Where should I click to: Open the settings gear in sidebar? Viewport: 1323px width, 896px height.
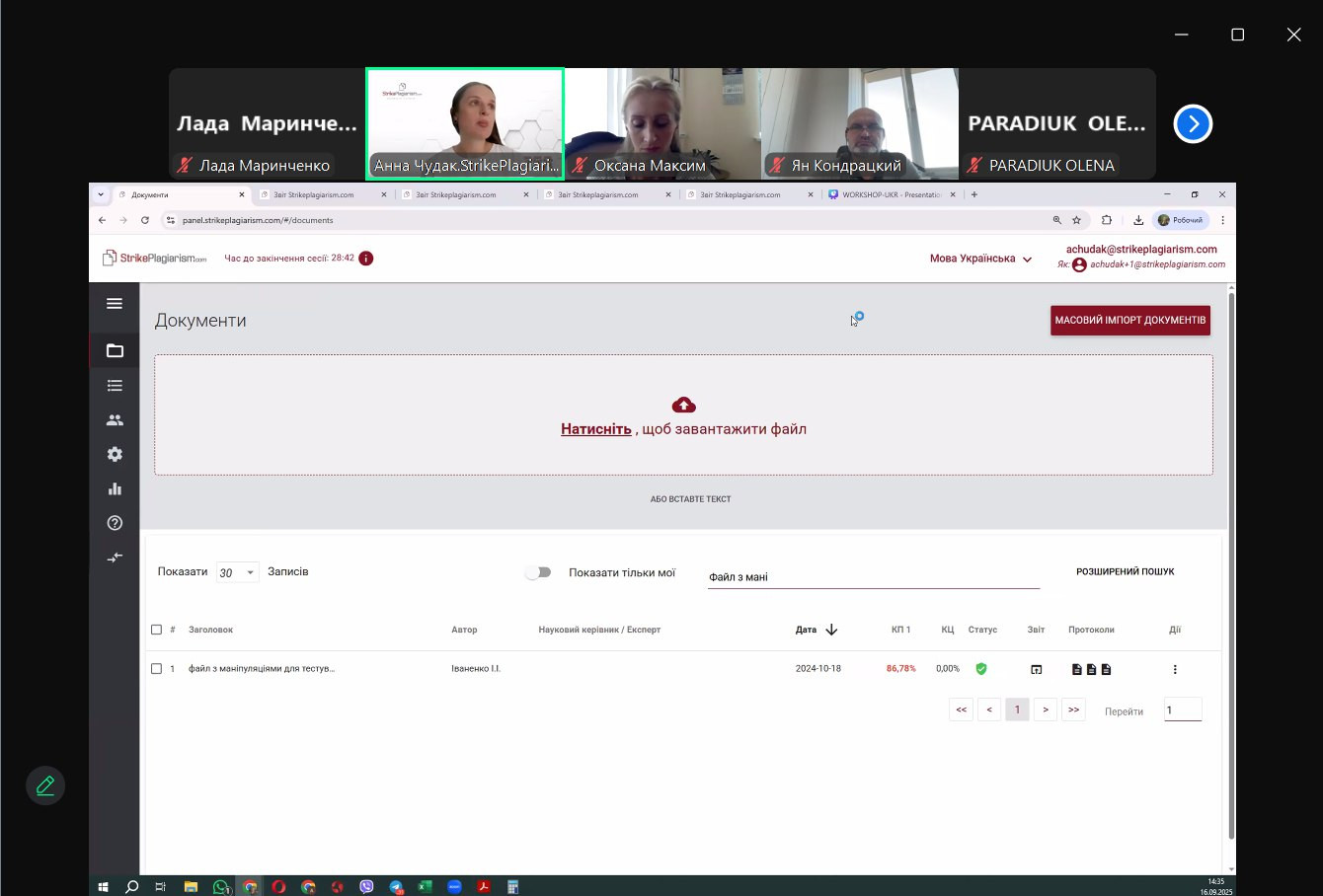pos(115,454)
